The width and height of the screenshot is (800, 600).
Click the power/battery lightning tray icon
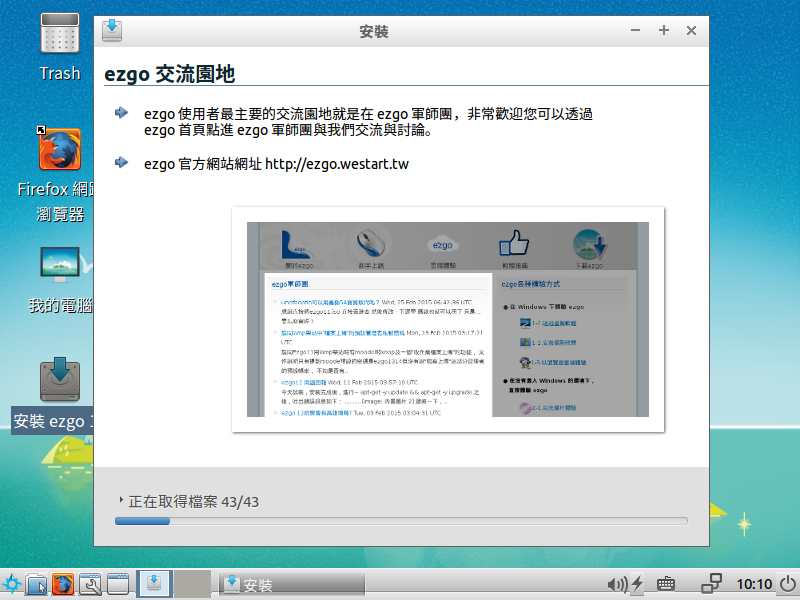[x=637, y=585]
